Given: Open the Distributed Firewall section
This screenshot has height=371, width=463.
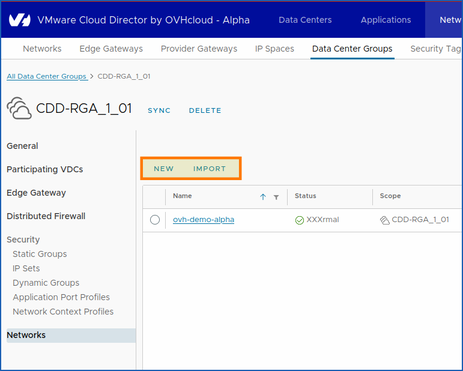Looking at the screenshot, I should (46, 216).
